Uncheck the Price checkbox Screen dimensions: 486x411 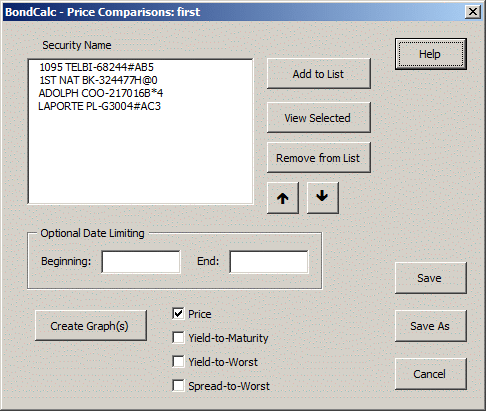coord(178,314)
